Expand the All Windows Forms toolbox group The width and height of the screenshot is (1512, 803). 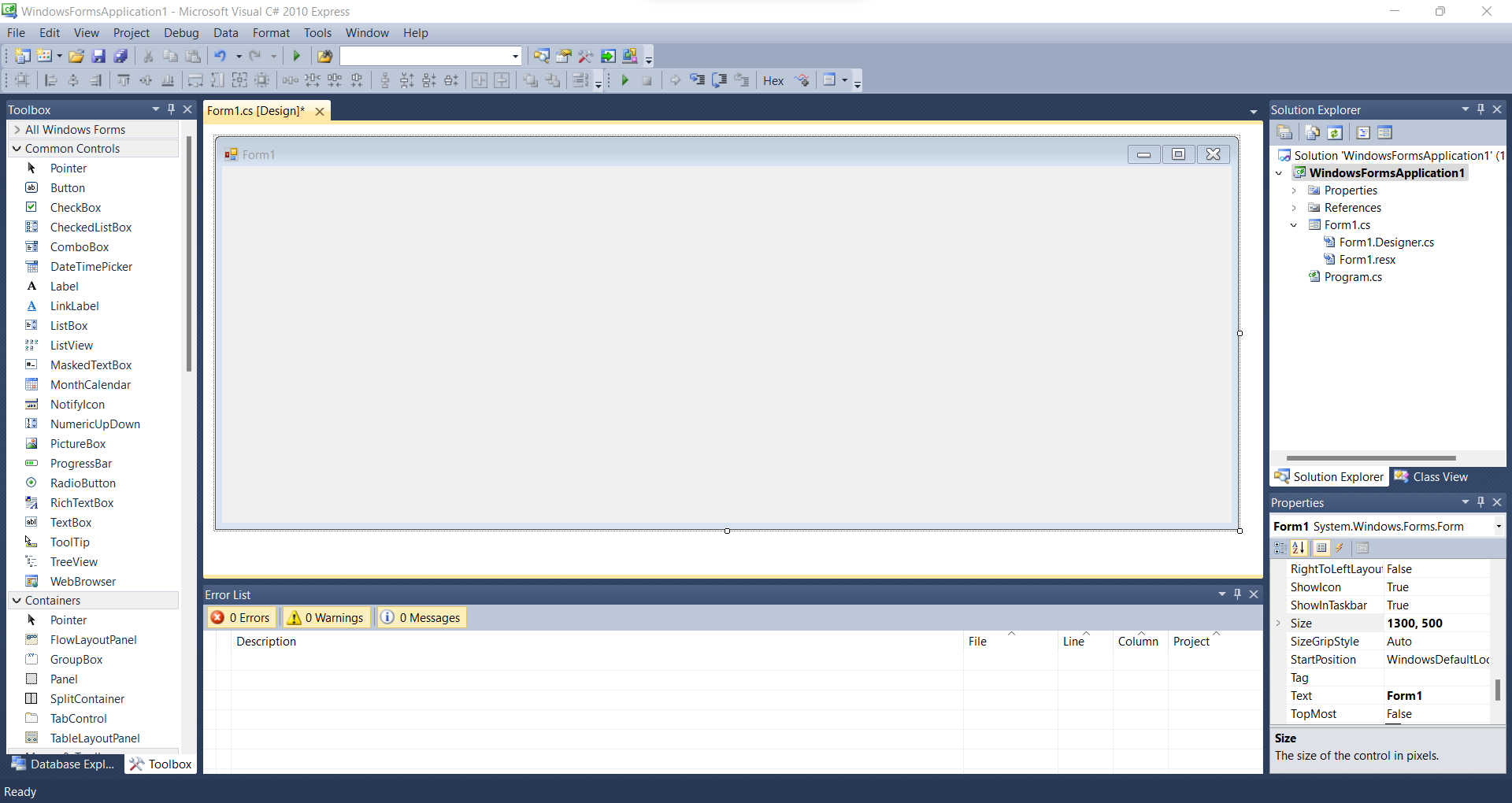click(17, 130)
